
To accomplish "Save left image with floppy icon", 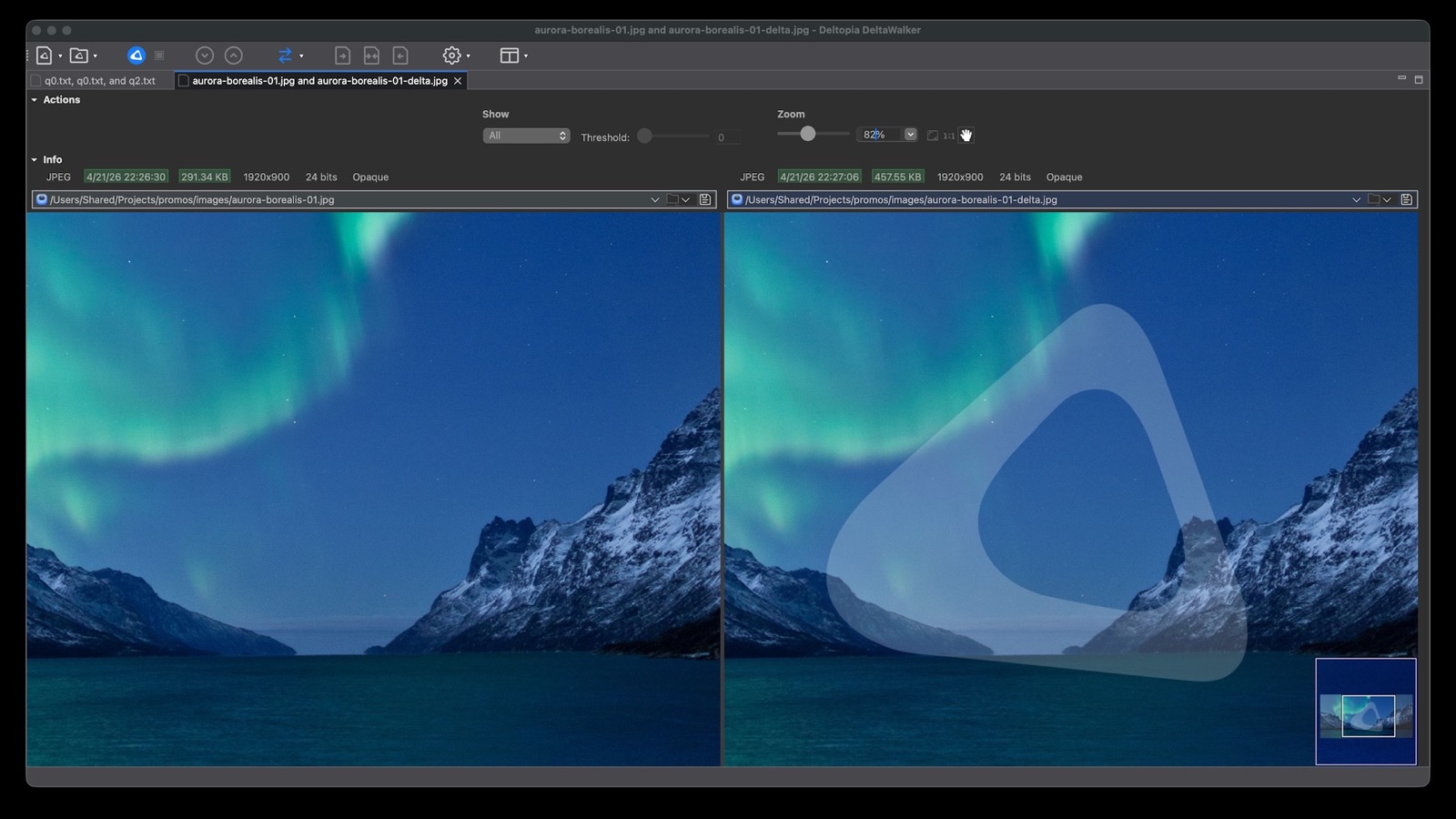I will click(x=705, y=199).
